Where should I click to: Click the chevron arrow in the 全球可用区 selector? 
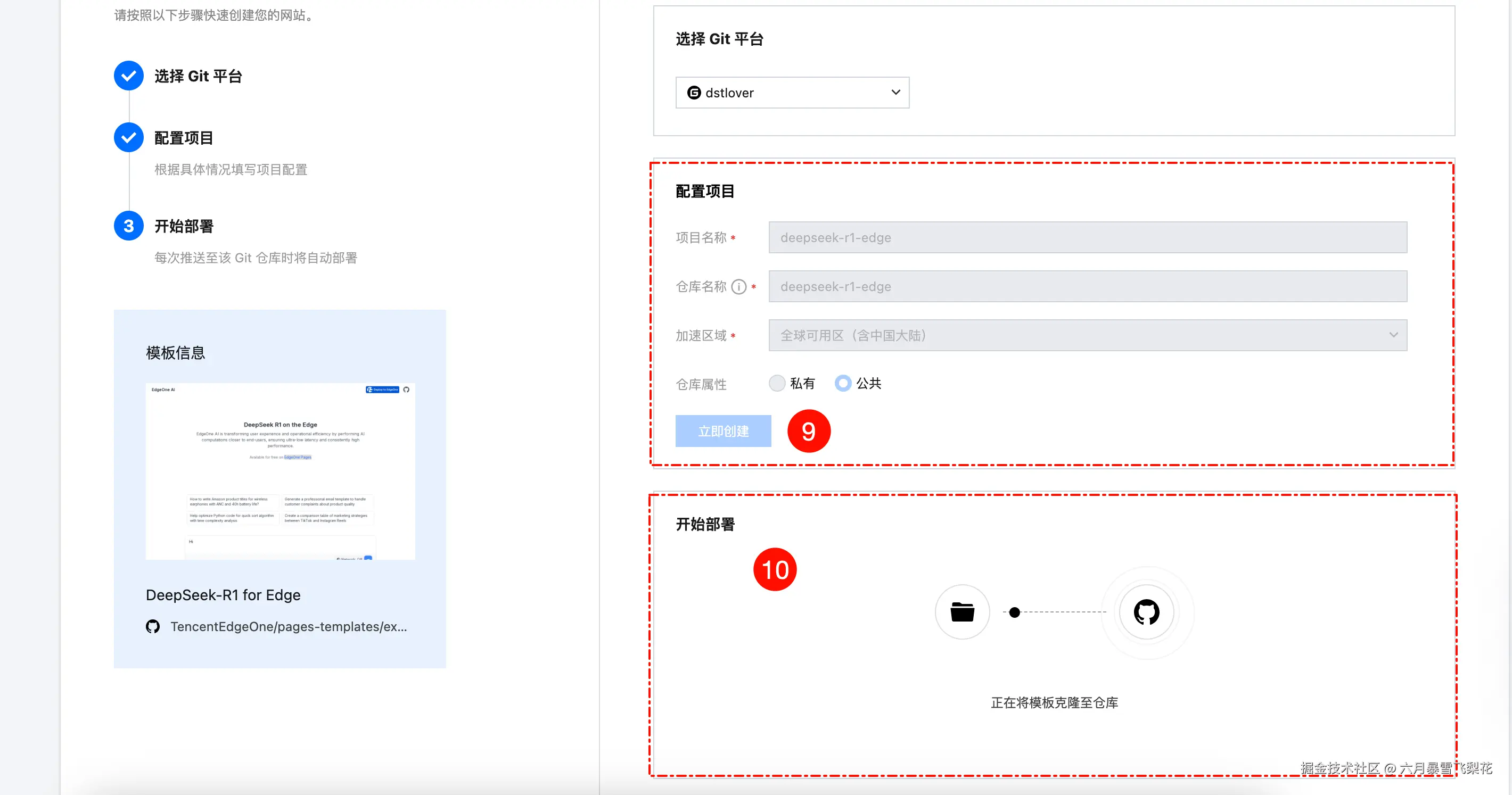[x=1393, y=335]
